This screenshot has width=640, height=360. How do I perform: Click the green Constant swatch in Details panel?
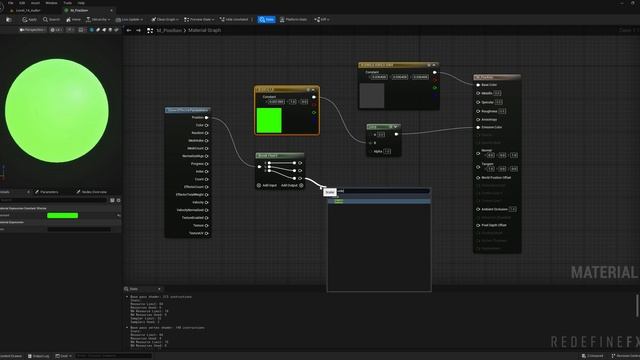(x=62, y=216)
